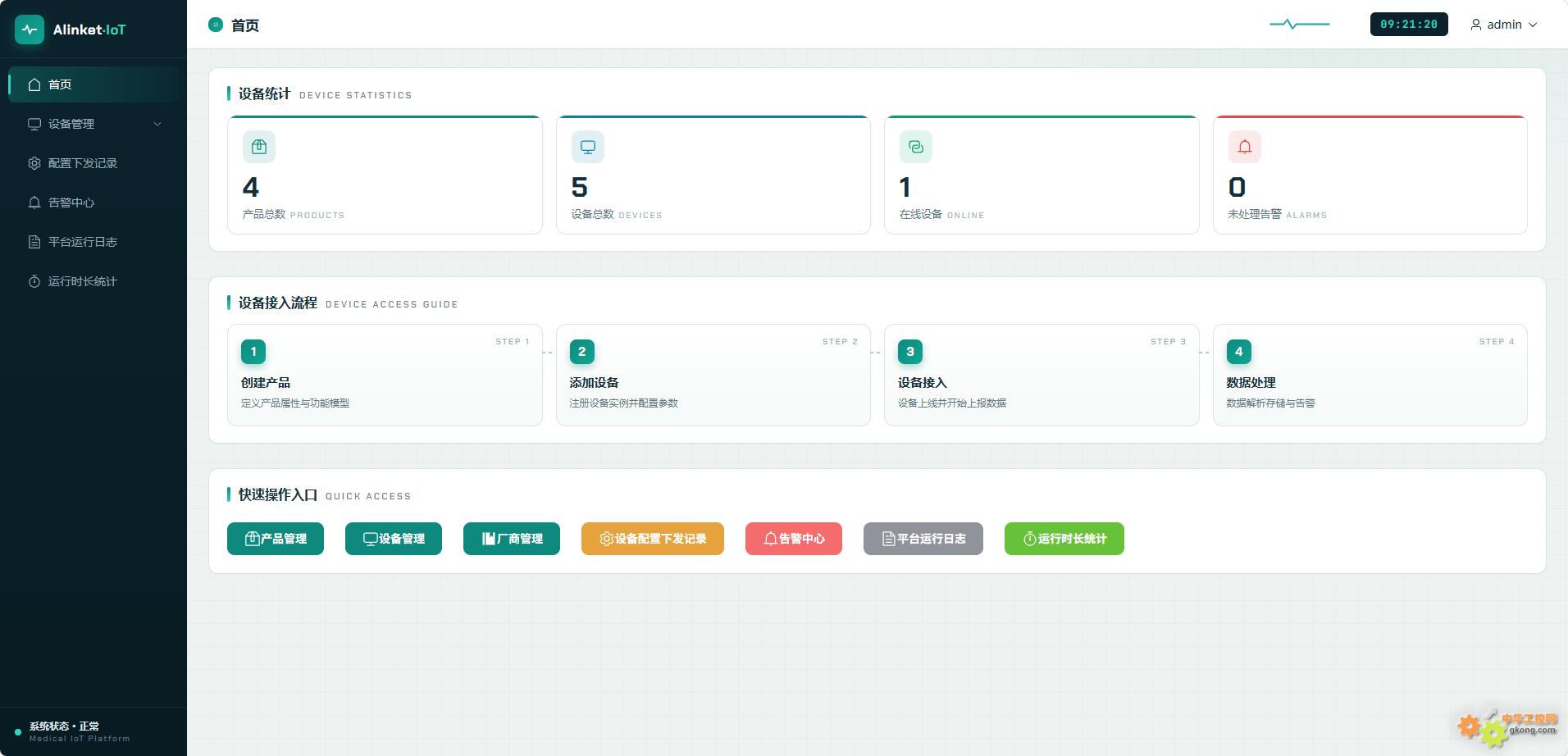Go to 首页 in the sidebar
The height and width of the screenshot is (756, 1568).
[x=93, y=84]
